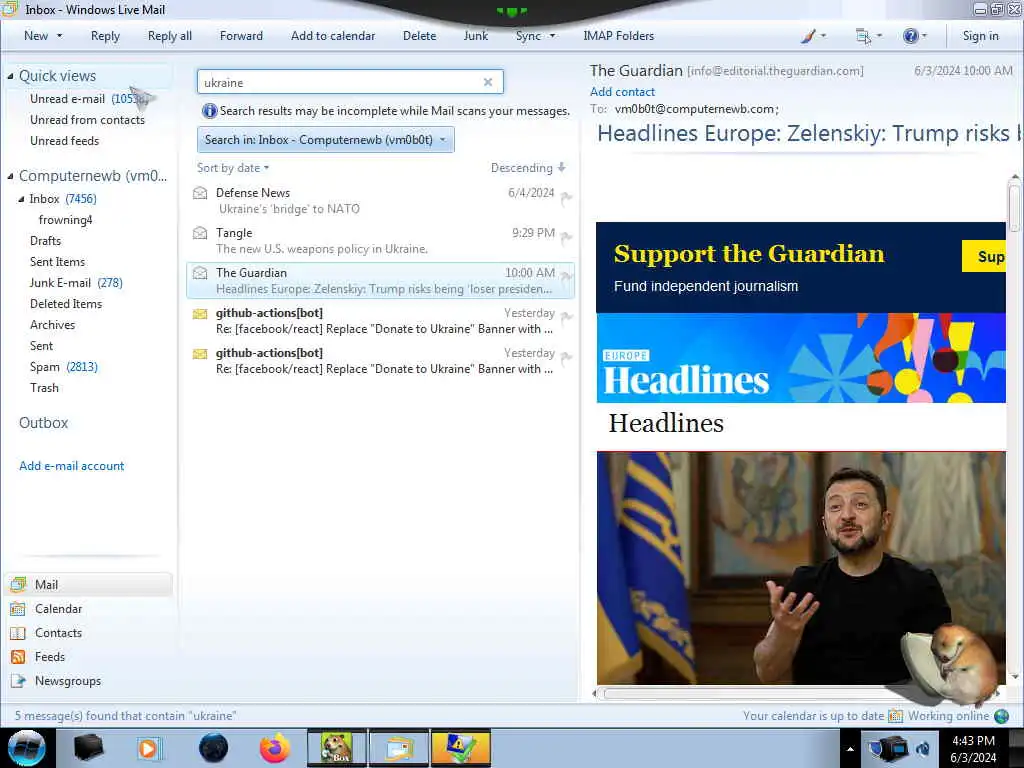
Task: Click Junk in the toolbar
Action: click(475, 36)
